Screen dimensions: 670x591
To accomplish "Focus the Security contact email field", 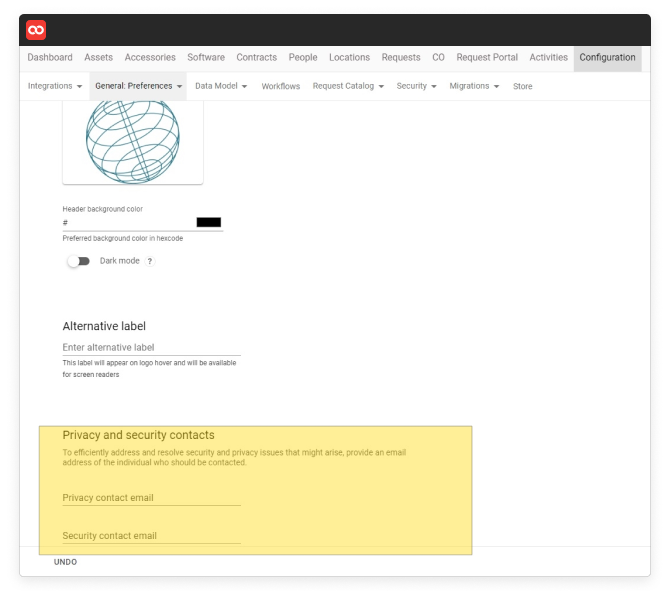I will click(152, 536).
